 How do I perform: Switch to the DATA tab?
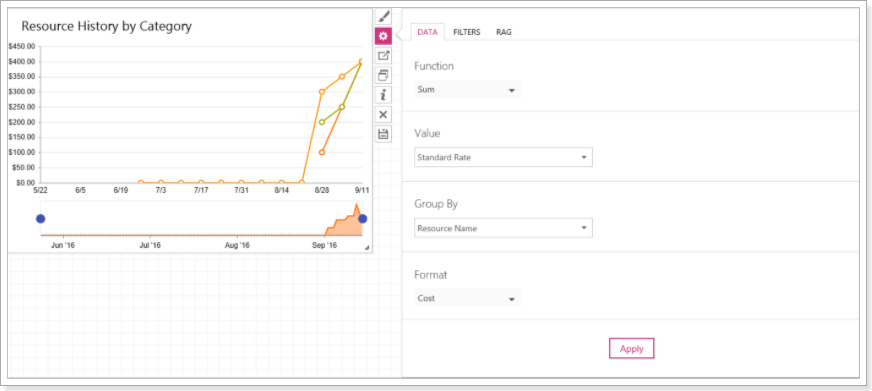pyautogui.click(x=427, y=32)
